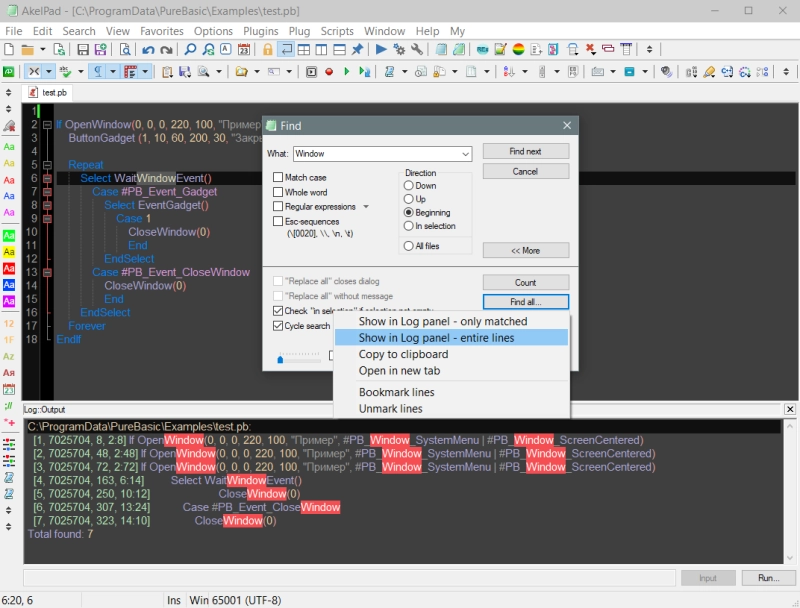Viewport: 800px width, 608px height.
Task: Click the Find next button
Action: point(526,151)
